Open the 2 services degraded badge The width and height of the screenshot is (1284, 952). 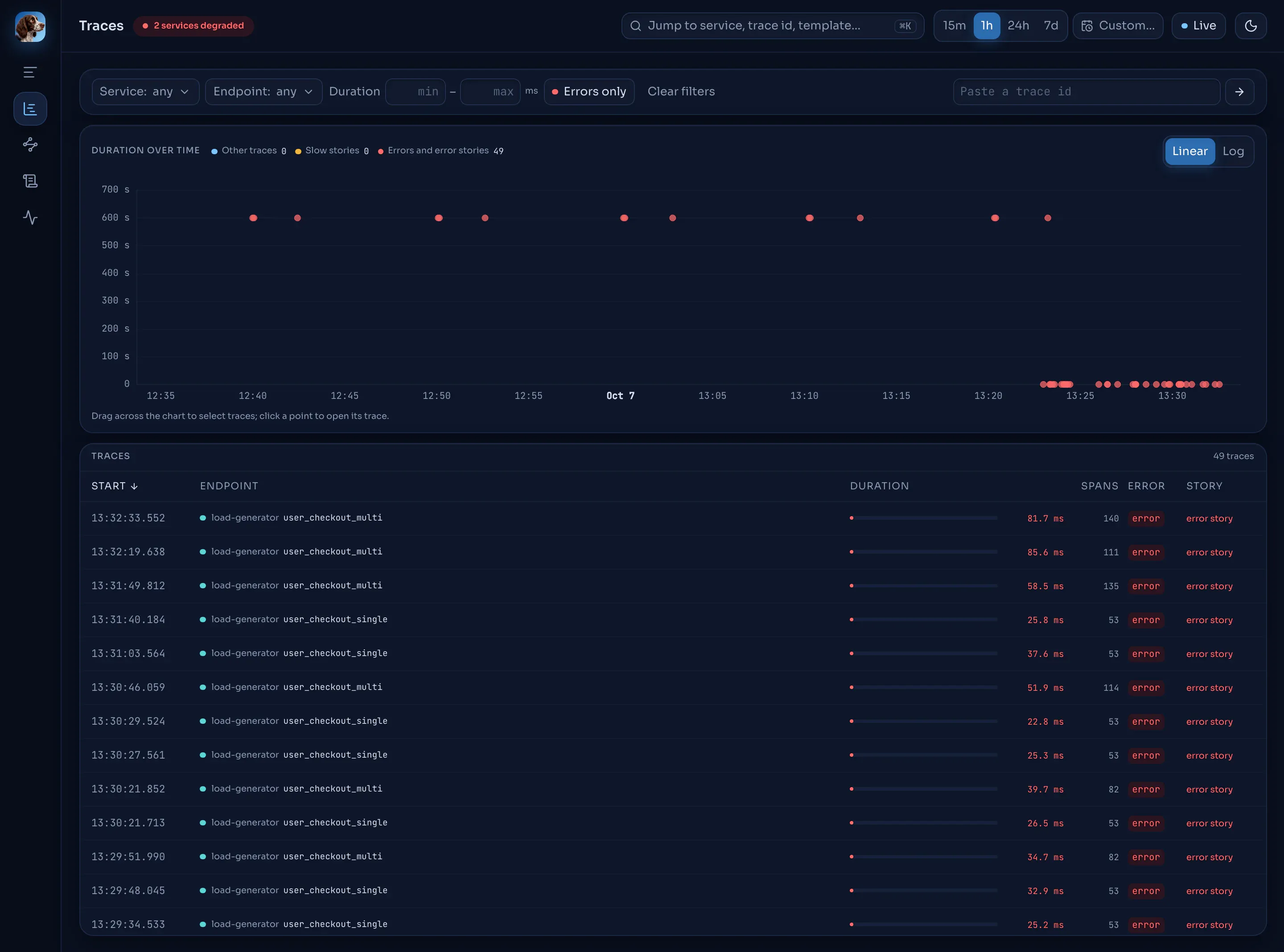click(x=193, y=26)
